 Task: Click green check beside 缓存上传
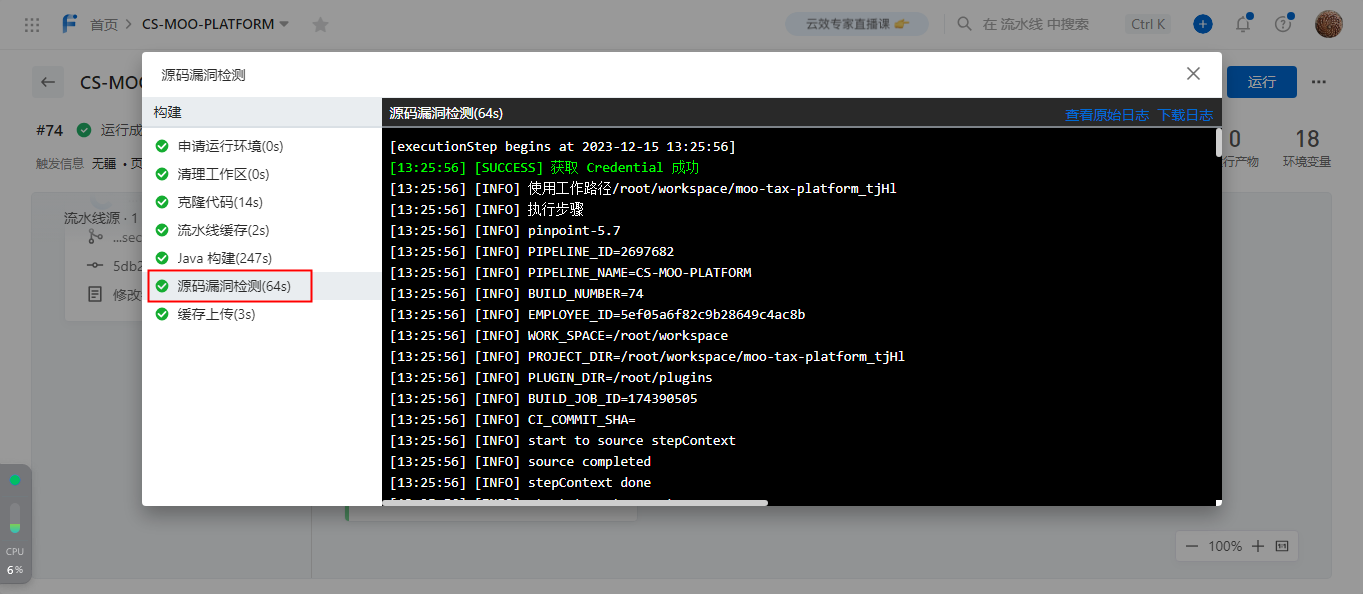(161, 314)
